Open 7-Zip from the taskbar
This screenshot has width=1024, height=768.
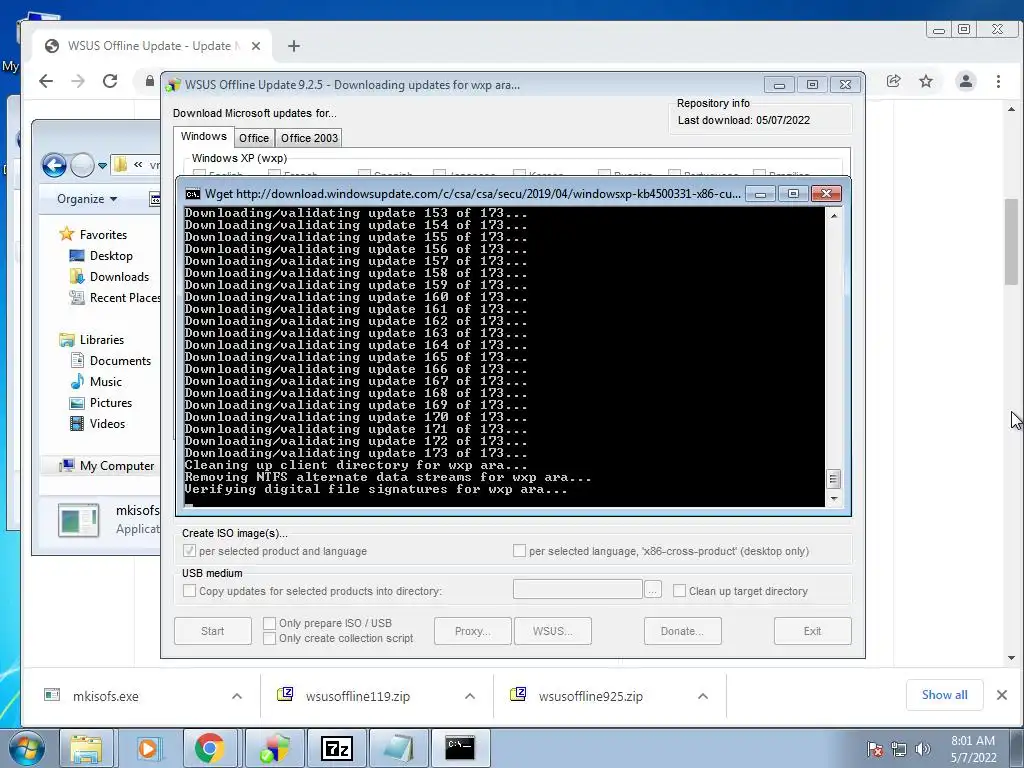[x=337, y=748]
